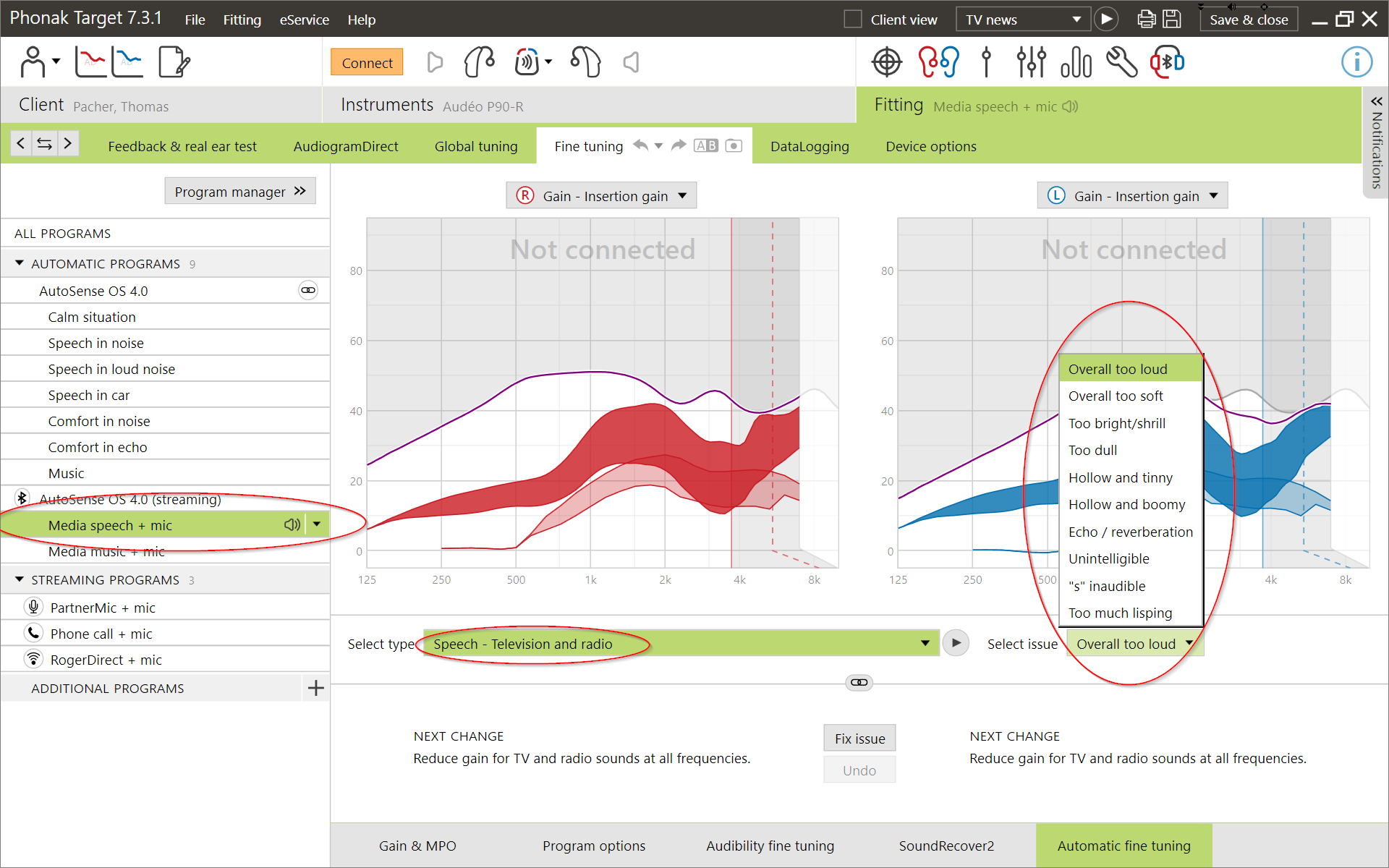This screenshot has width=1389, height=868.
Task: Click the right mute speaker icon
Action: (x=631, y=62)
